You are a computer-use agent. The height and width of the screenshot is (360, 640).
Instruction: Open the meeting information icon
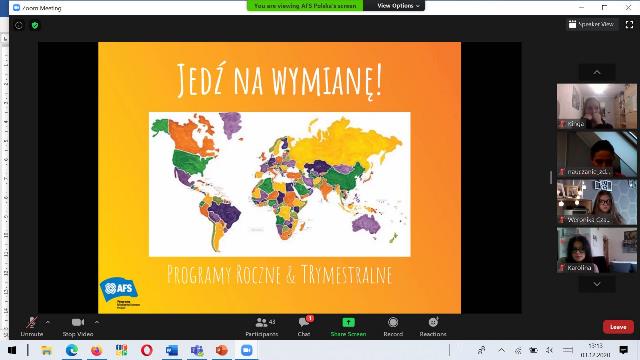pos(19,25)
